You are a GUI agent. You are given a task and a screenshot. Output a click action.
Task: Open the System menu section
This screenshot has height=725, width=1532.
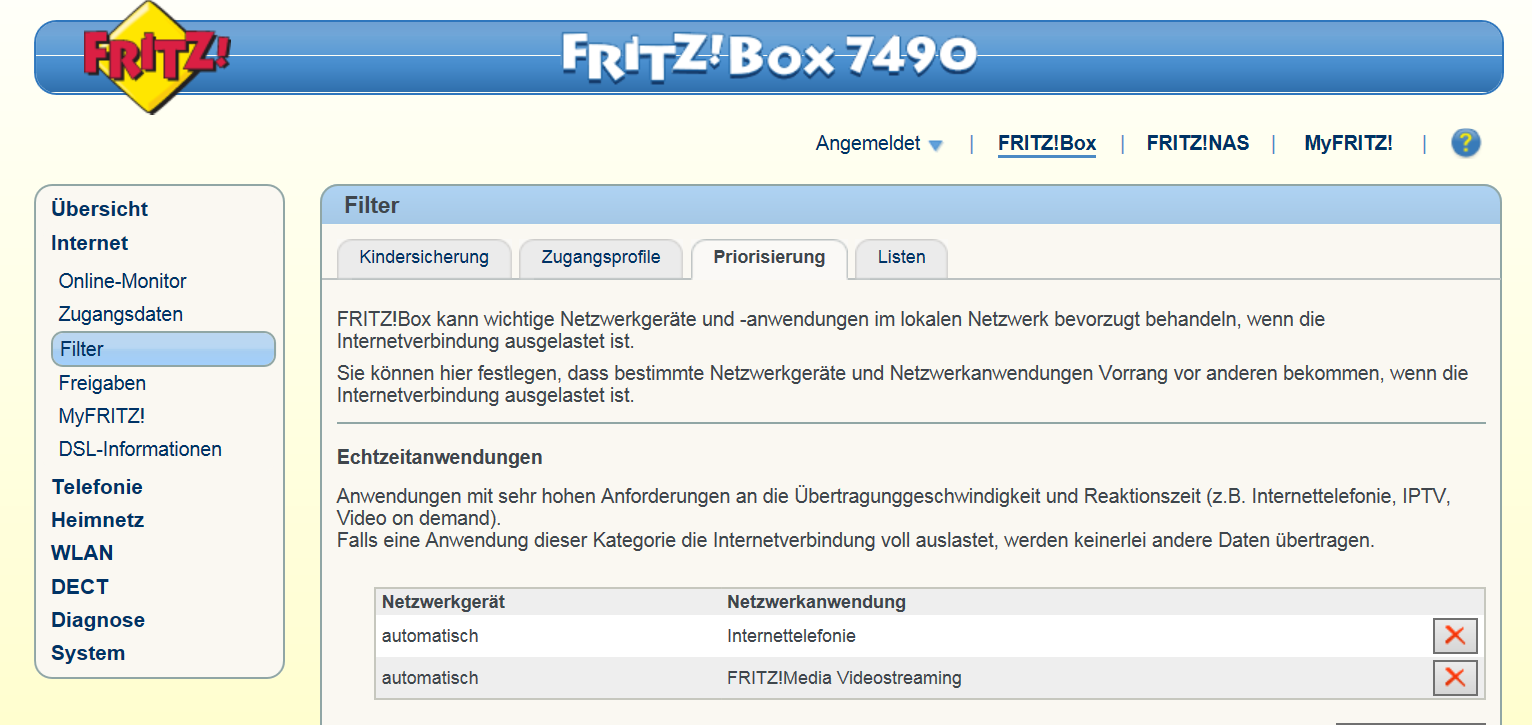[x=88, y=653]
